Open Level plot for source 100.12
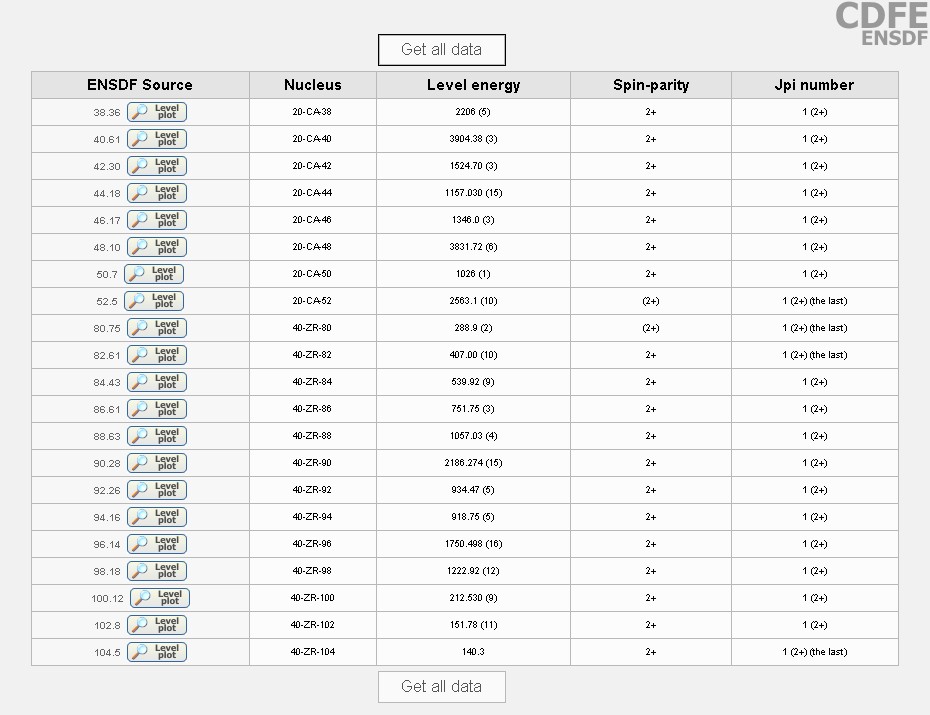Viewport: 930px width, 715px height. (160, 598)
